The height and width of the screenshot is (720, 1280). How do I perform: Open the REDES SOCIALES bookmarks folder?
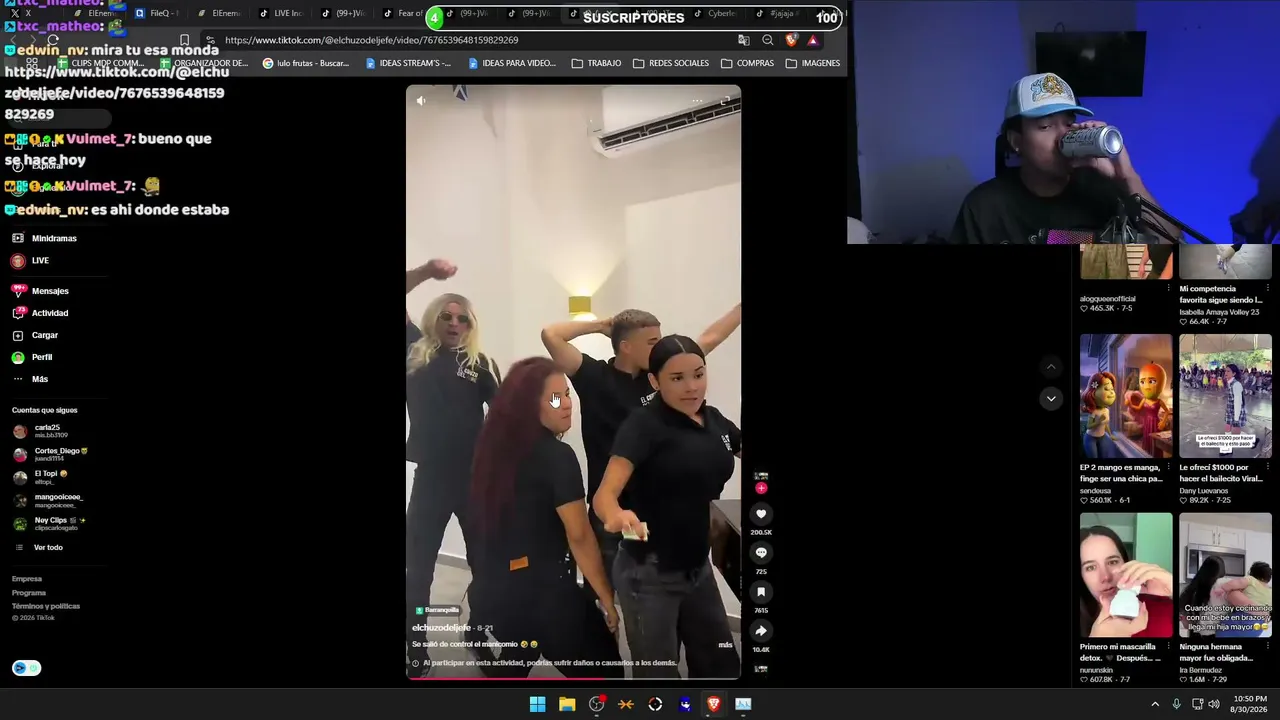[671, 63]
